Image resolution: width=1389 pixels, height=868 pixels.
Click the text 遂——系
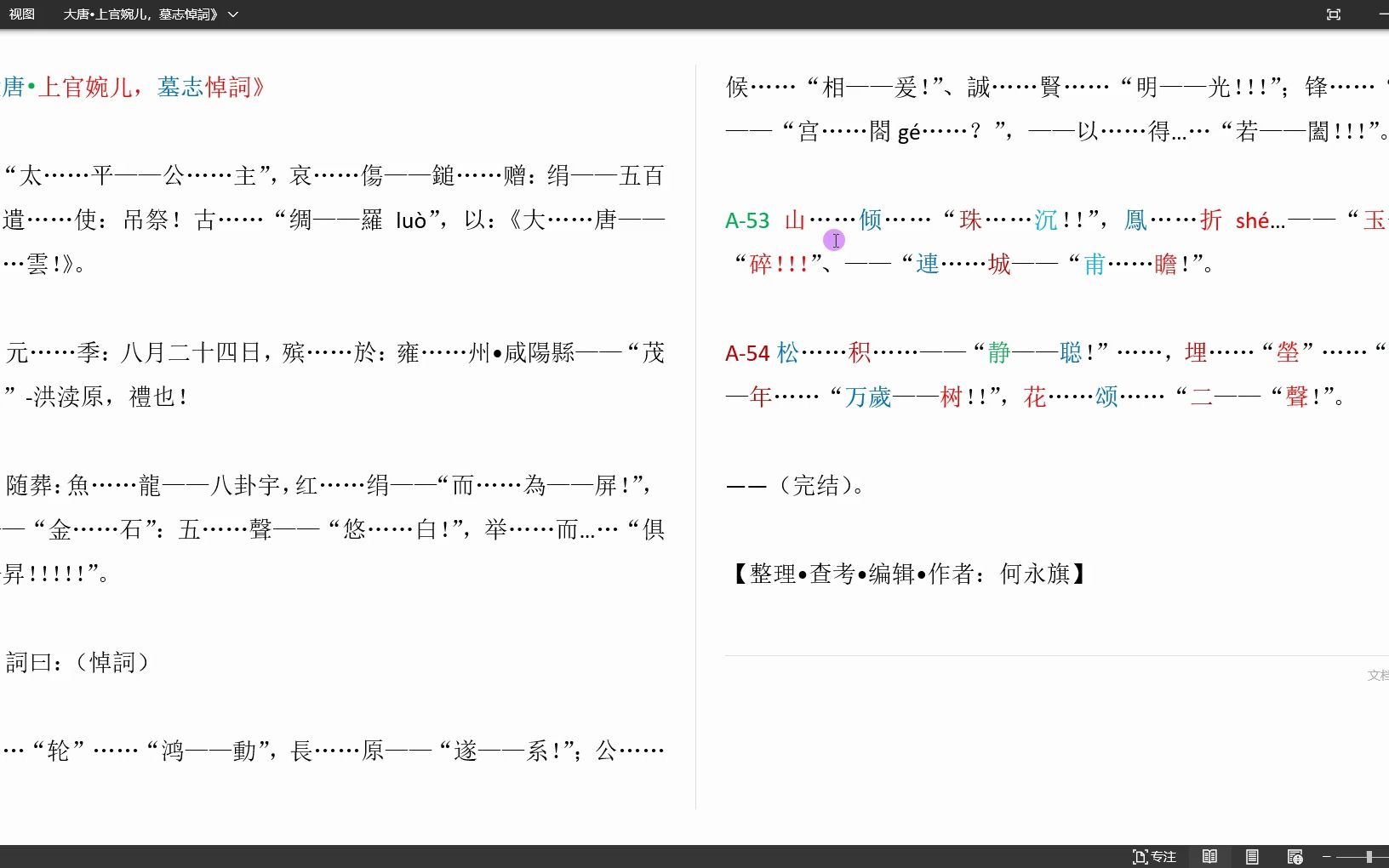[500, 751]
